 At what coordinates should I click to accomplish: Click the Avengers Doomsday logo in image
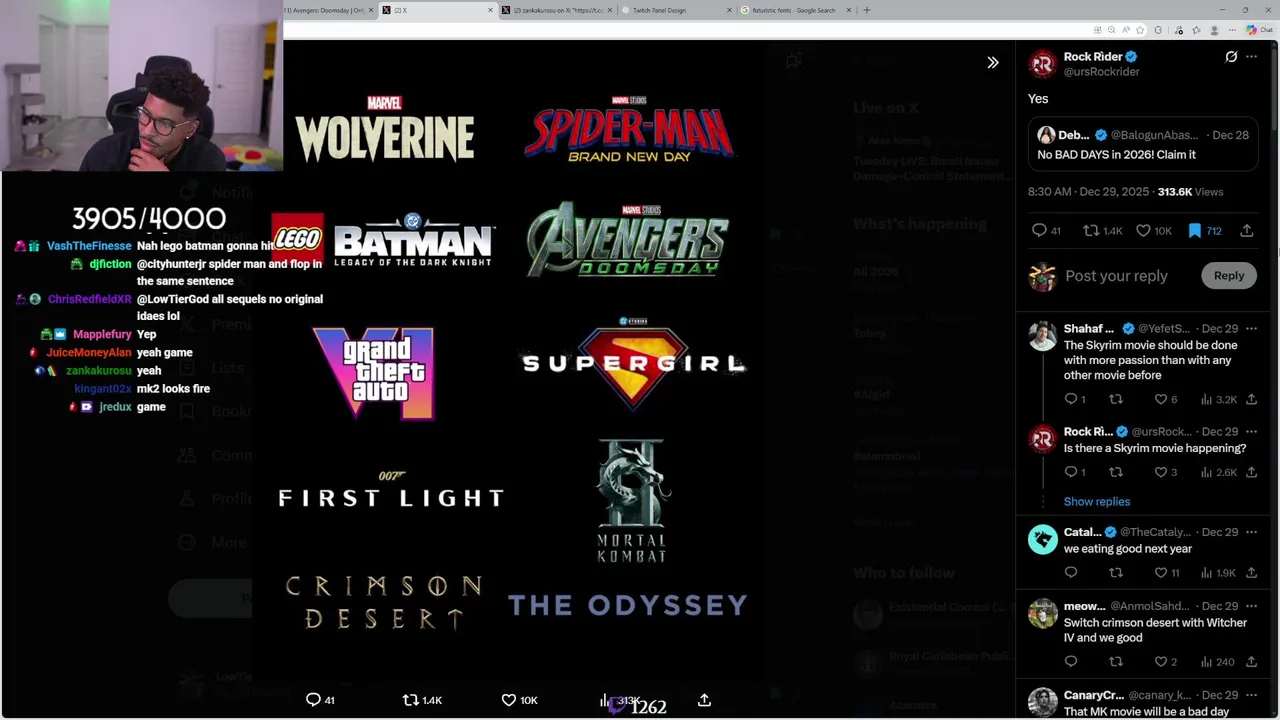628,240
